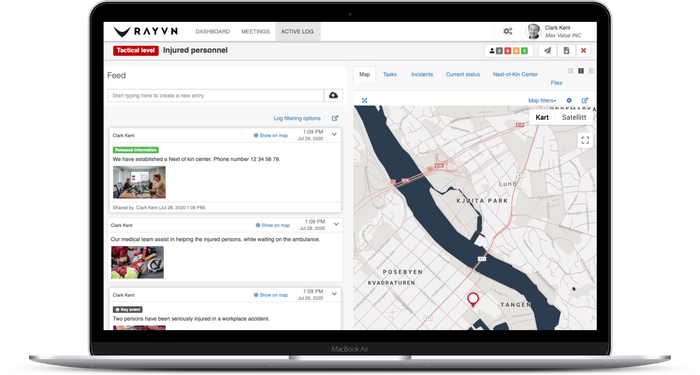Click the red count badge in status counter
This screenshot has height=375, width=700.
(x=508, y=51)
